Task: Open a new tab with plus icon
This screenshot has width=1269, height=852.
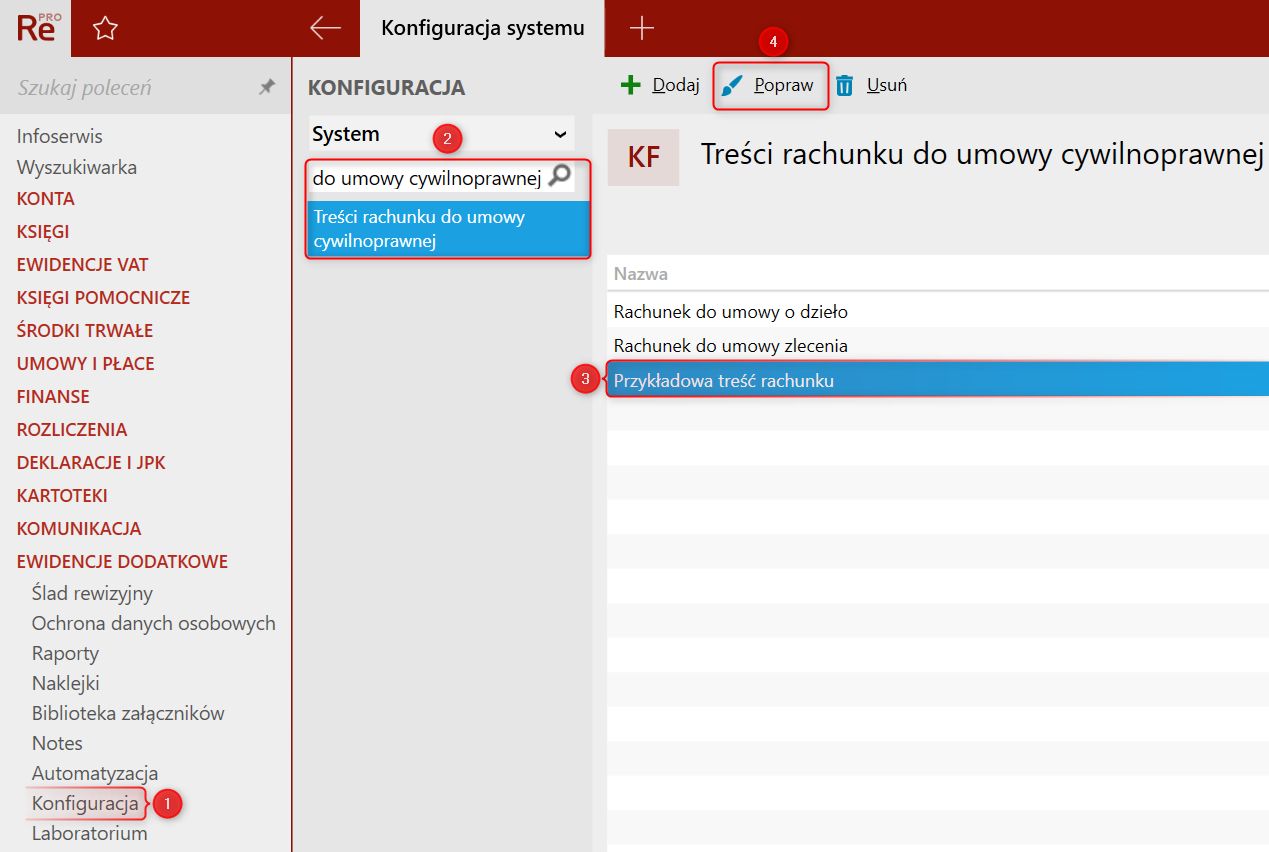Action: coord(641,28)
